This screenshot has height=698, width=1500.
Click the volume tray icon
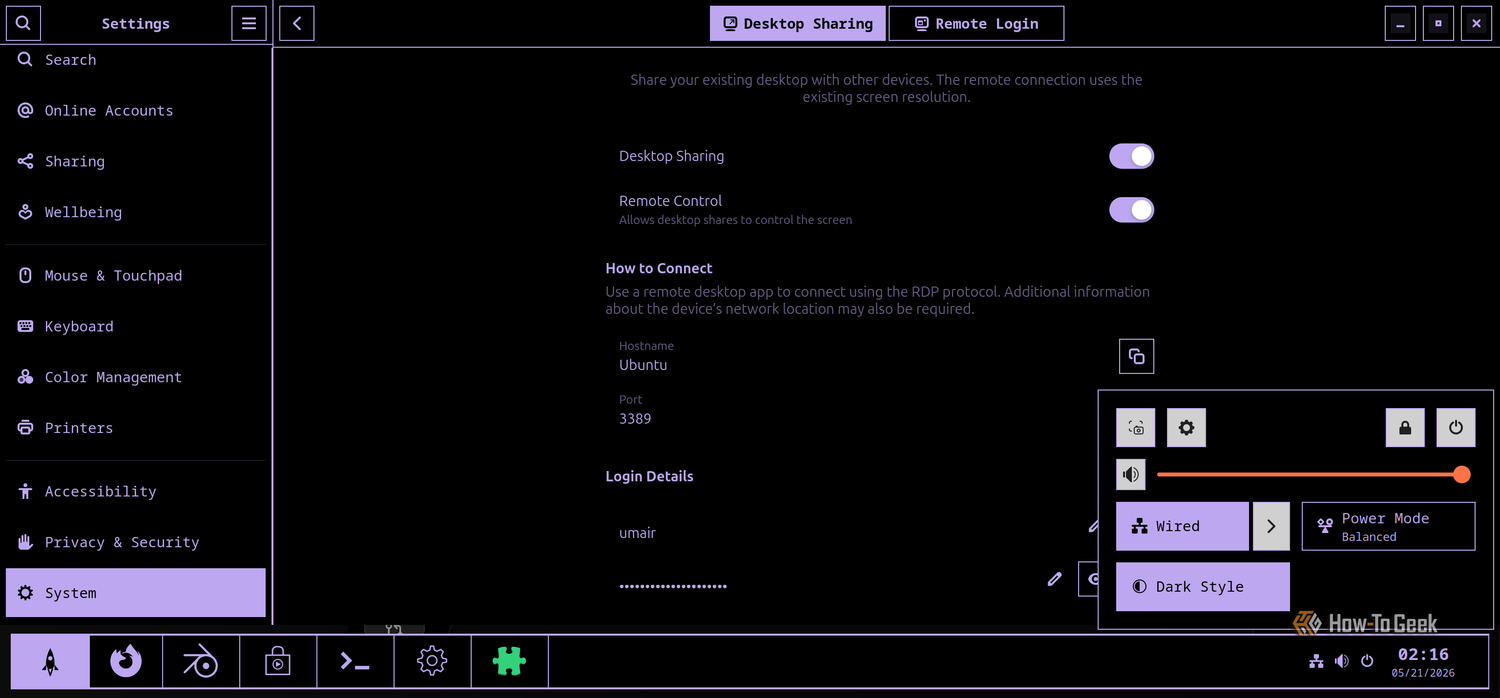1342,661
